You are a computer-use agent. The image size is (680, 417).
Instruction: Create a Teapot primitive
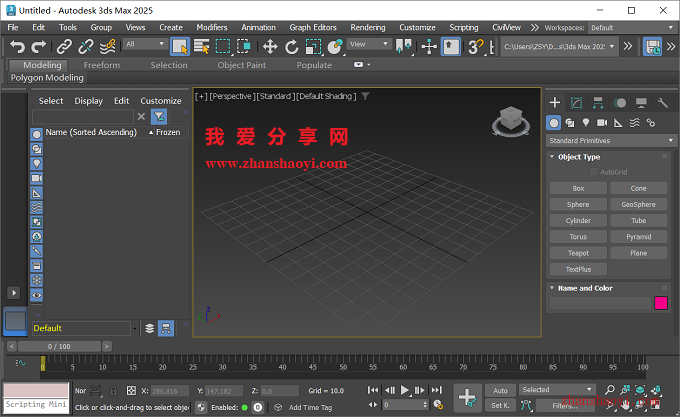578,253
